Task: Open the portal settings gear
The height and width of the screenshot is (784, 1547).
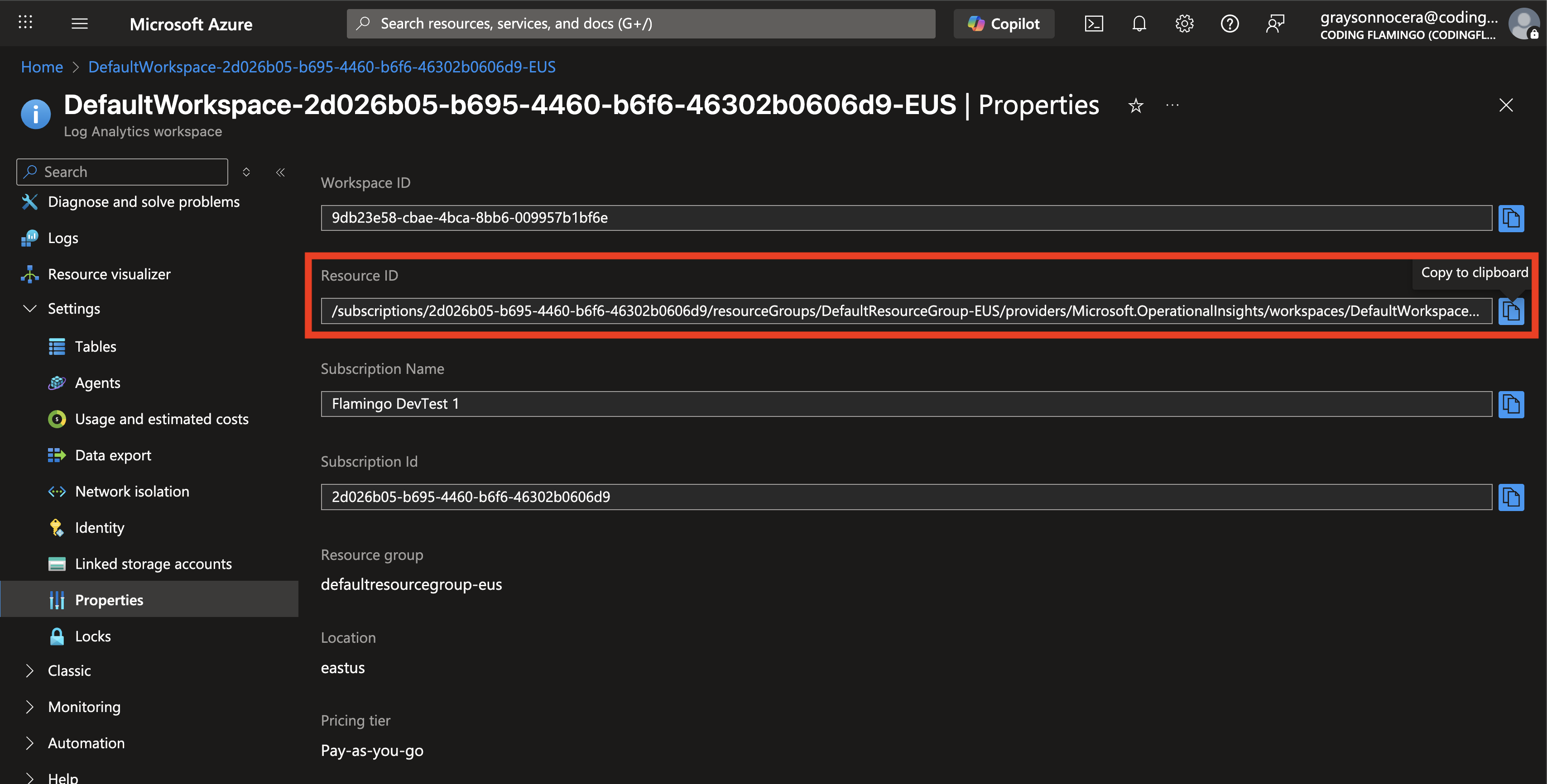Action: pyautogui.click(x=1184, y=24)
